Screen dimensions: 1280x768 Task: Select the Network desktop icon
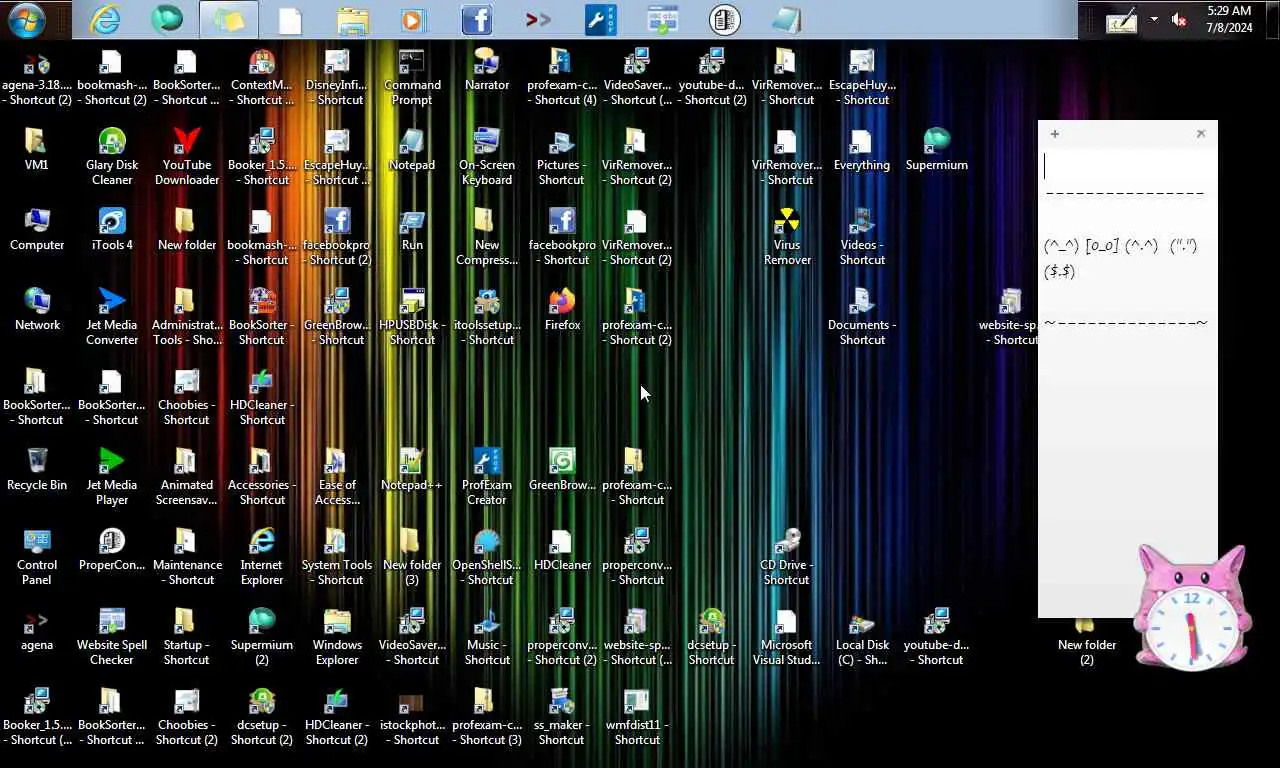tap(37, 310)
